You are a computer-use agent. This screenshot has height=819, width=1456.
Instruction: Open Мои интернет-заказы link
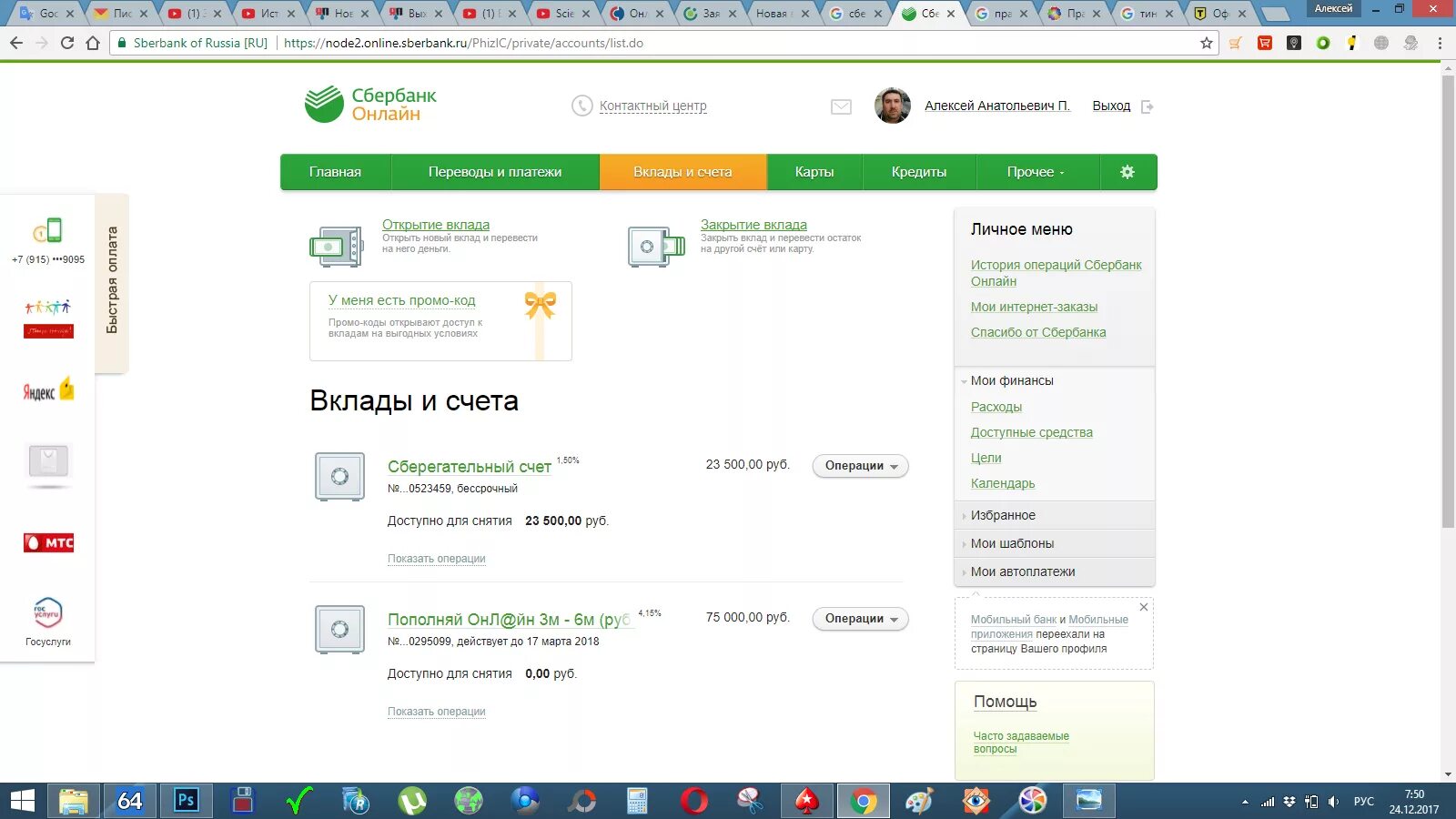pos(1034,307)
